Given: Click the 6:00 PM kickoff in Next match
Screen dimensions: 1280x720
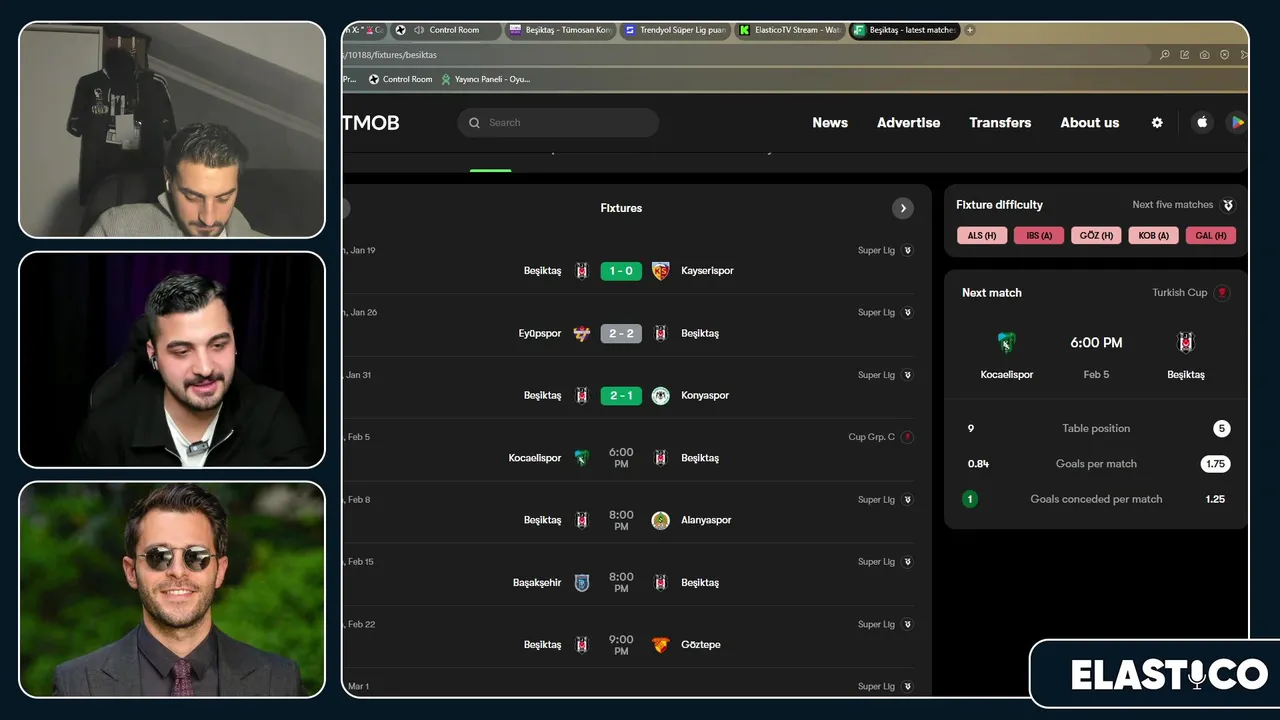Looking at the screenshot, I should point(1096,343).
